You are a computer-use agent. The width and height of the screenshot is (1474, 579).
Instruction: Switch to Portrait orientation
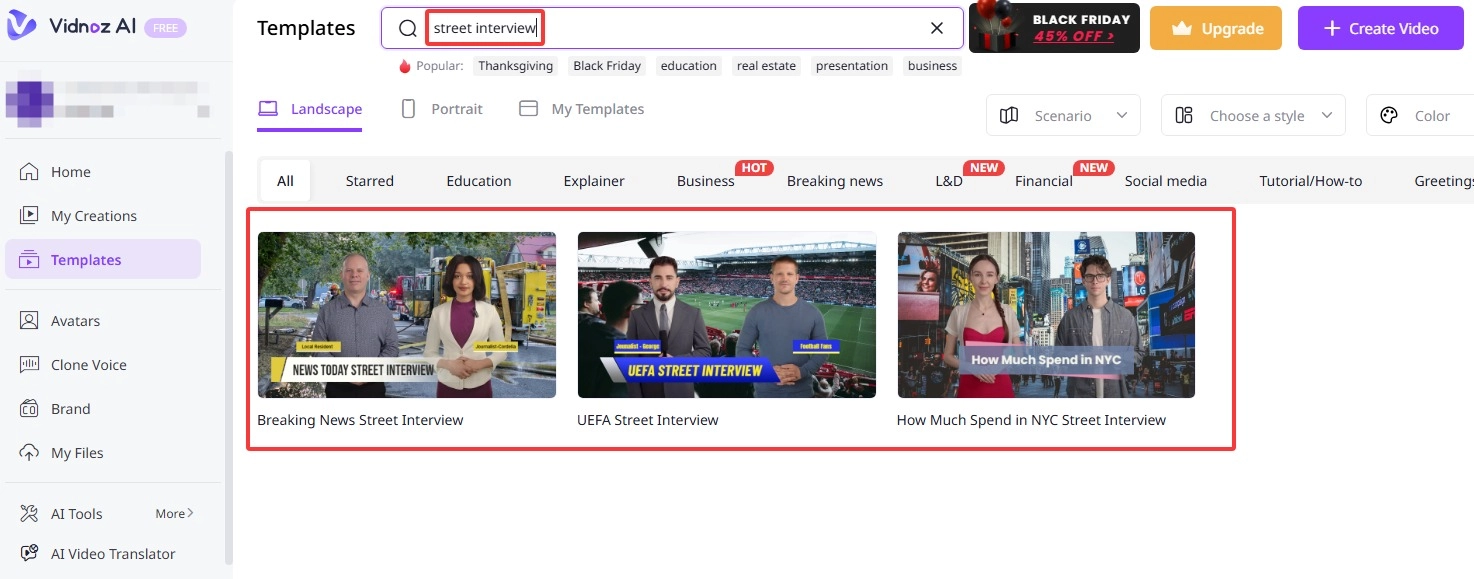[442, 108]
